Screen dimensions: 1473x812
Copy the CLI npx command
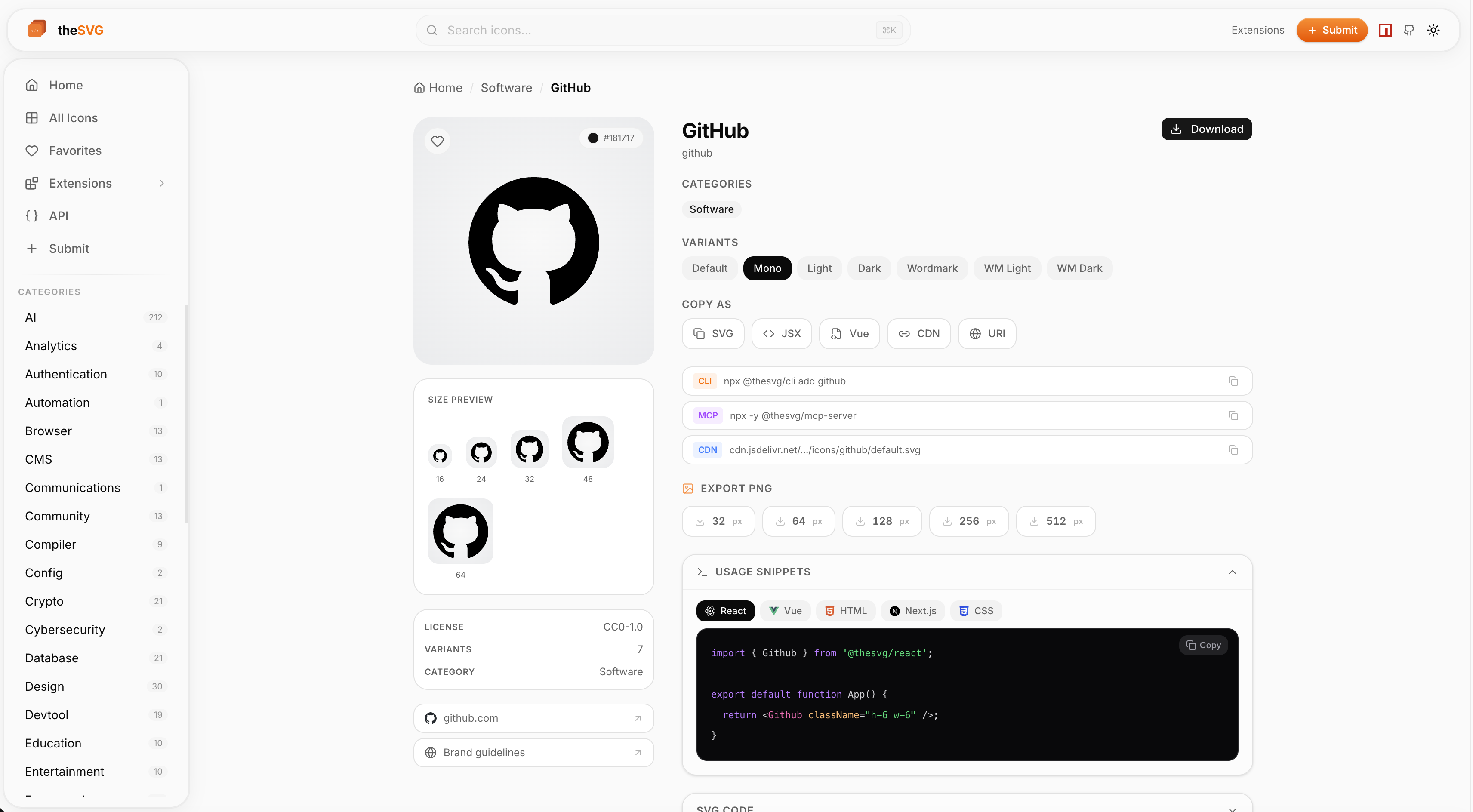[x=1233, y=381]
